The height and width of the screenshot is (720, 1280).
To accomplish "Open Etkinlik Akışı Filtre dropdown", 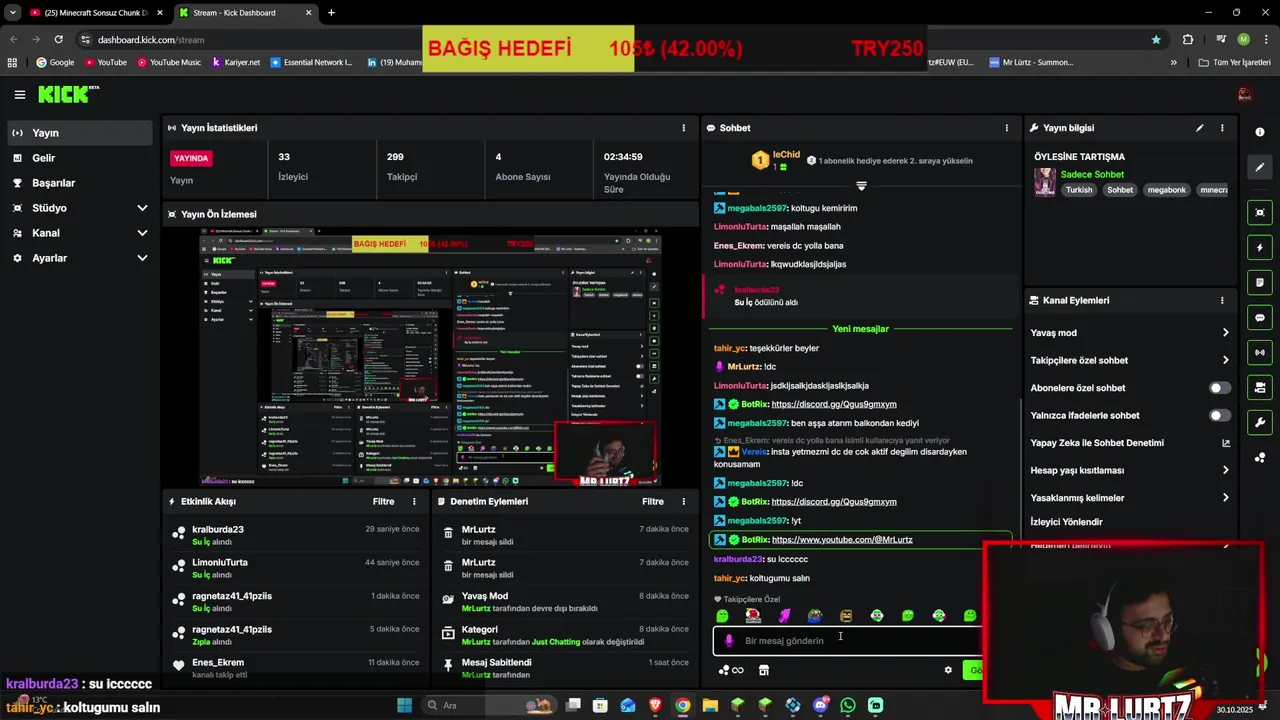I will [383, 502].
